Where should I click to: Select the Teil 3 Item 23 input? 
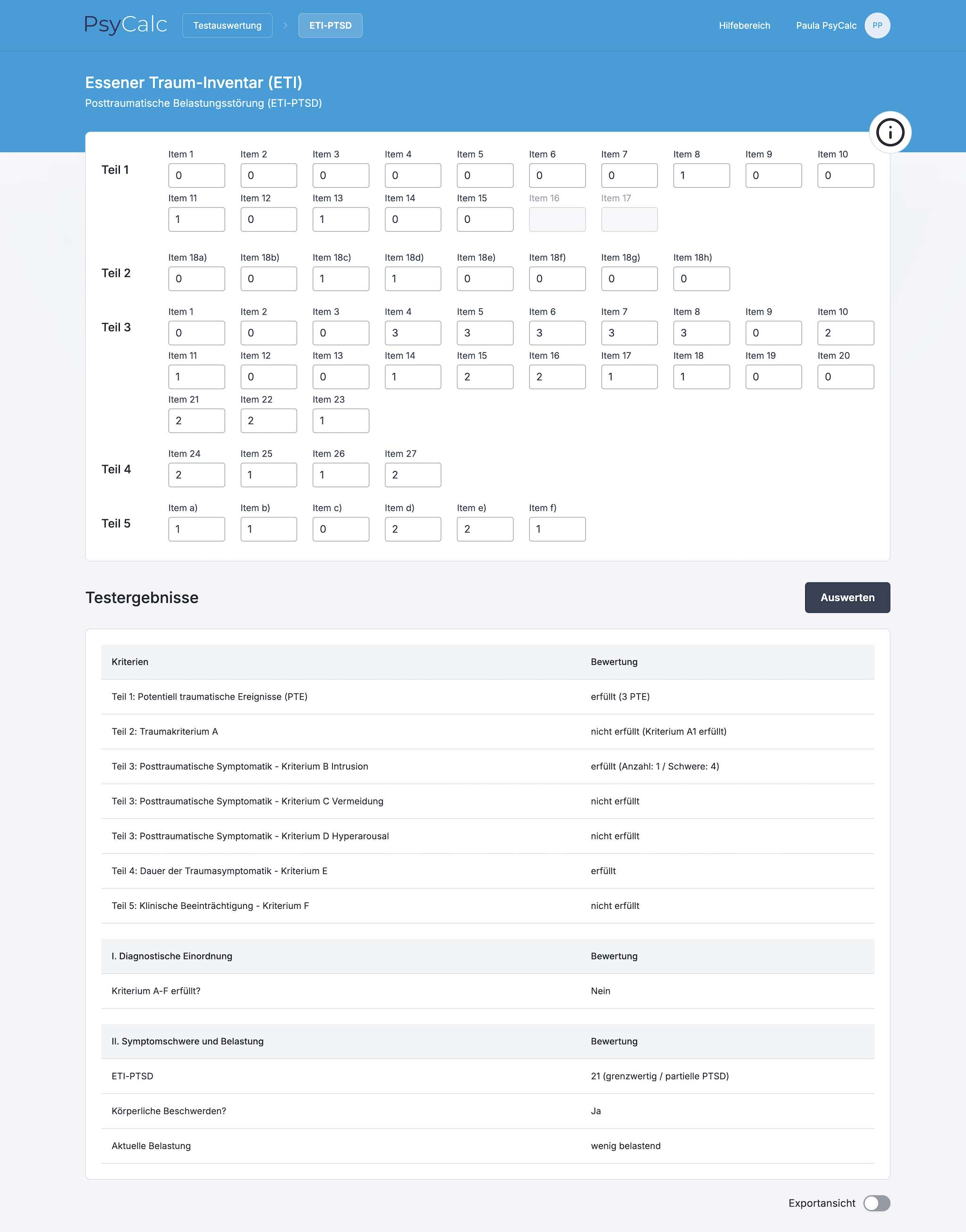[x=341, y=421]
